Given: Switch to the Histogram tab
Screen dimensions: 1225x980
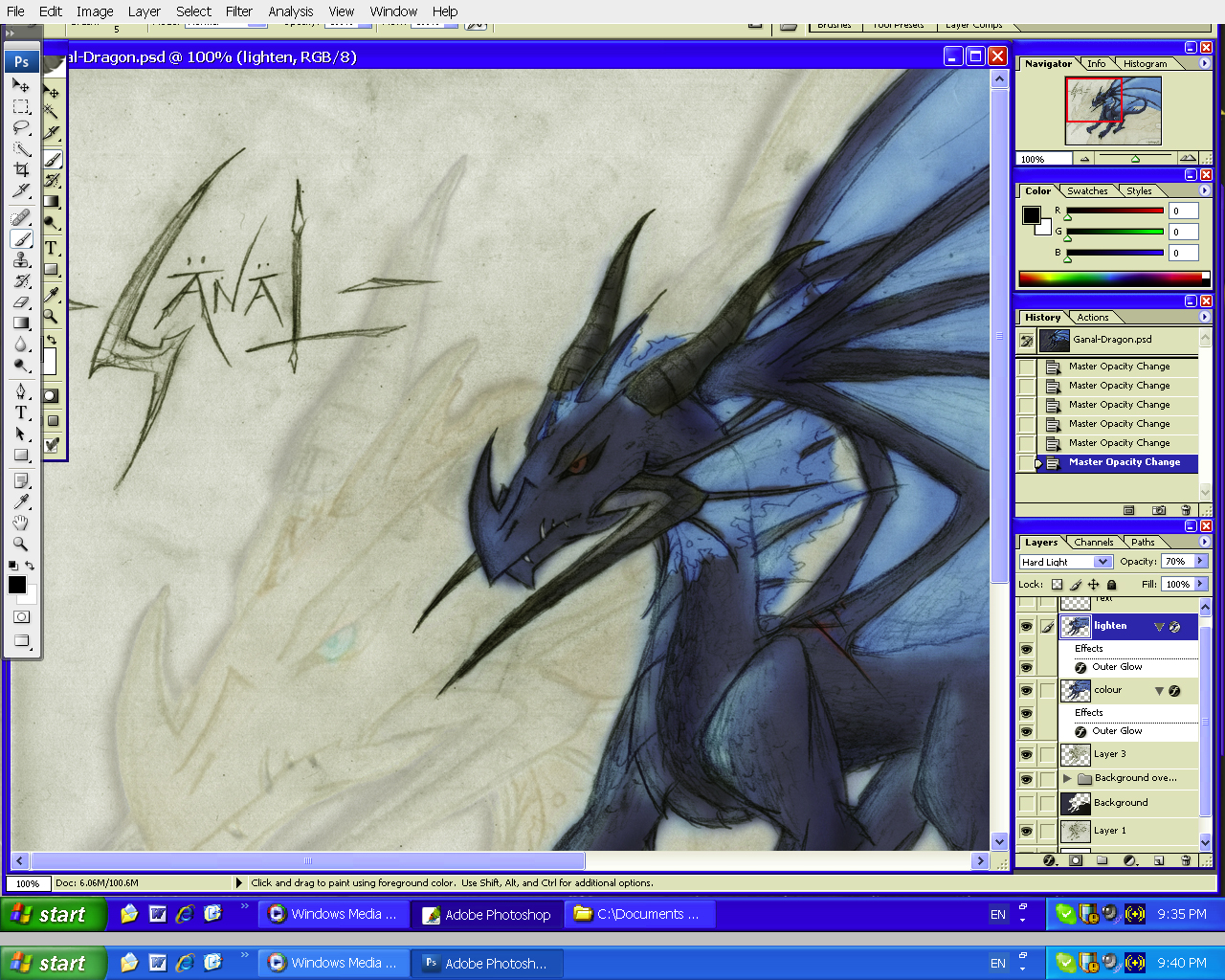Looking at the screenshot, I should pos(1145,64).
